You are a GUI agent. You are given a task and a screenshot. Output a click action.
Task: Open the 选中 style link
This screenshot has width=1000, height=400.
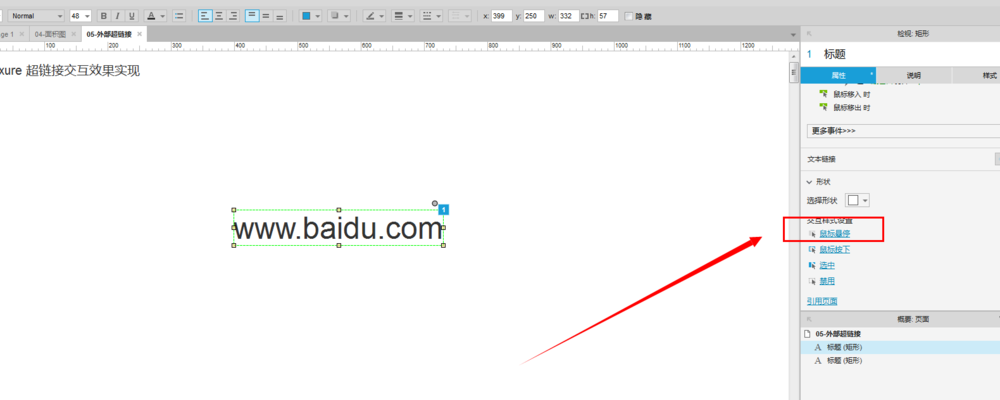click(x=827, y=265)
